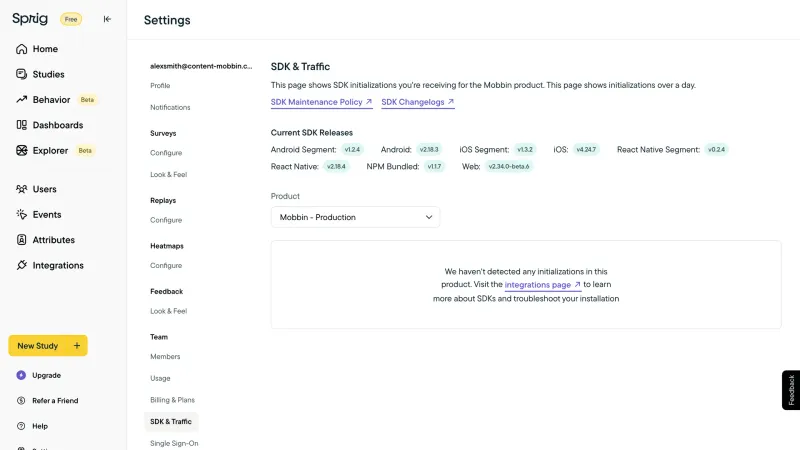This screenshot has width=800, height=450.
Task: Click the Dashboards icon
Action: pyautogui.click(x=21, y=125)
